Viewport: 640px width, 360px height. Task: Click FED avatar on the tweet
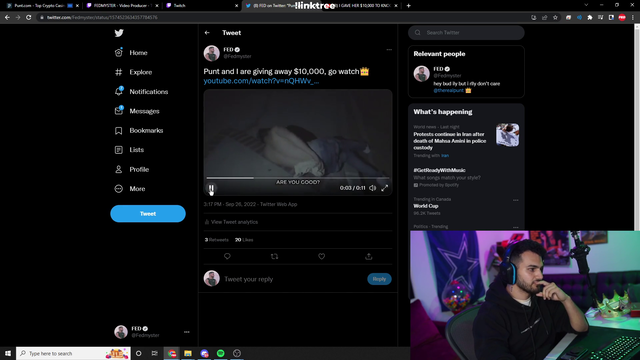[x=211, y=53]
